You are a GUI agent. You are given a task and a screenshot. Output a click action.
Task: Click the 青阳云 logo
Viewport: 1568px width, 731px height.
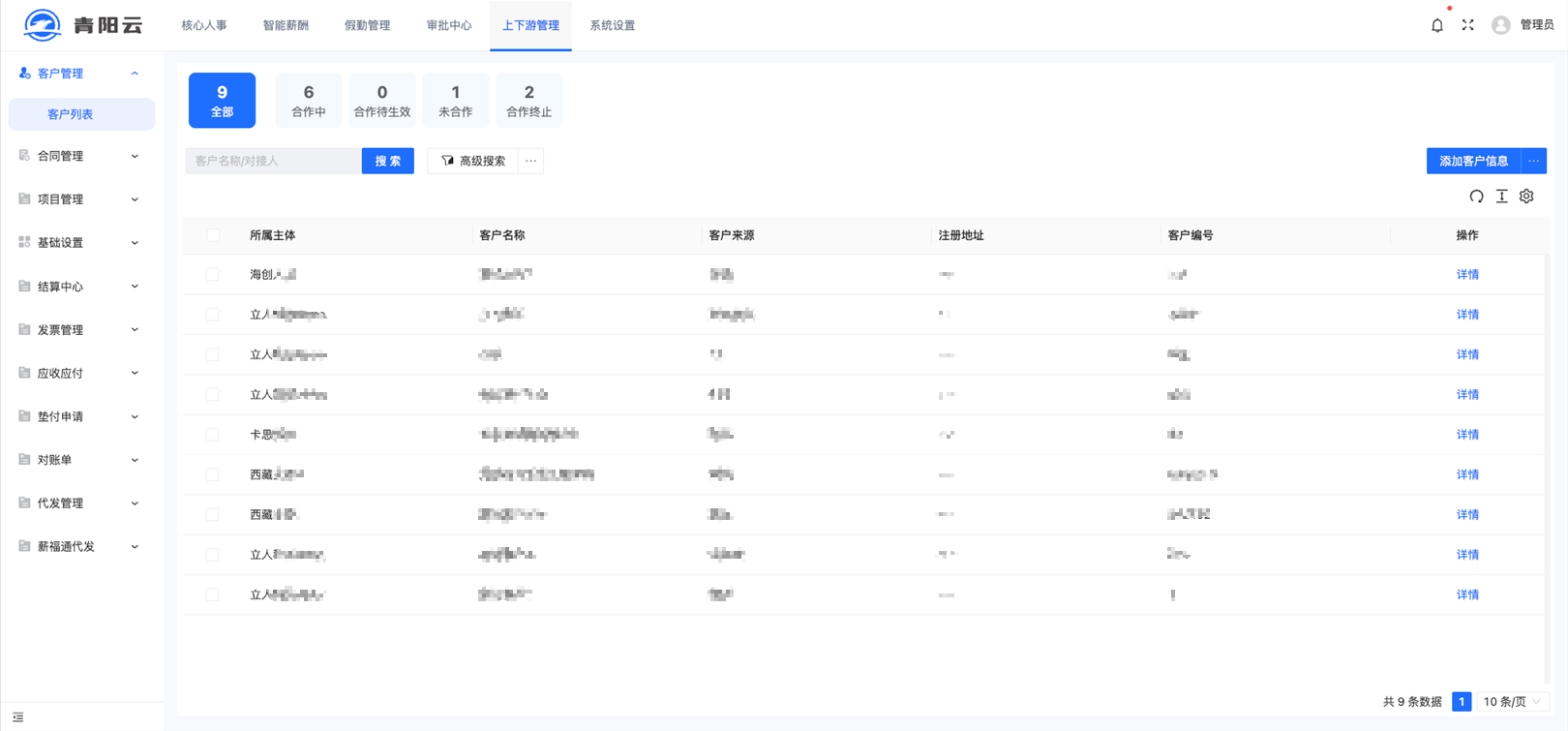tap(83, 25)
